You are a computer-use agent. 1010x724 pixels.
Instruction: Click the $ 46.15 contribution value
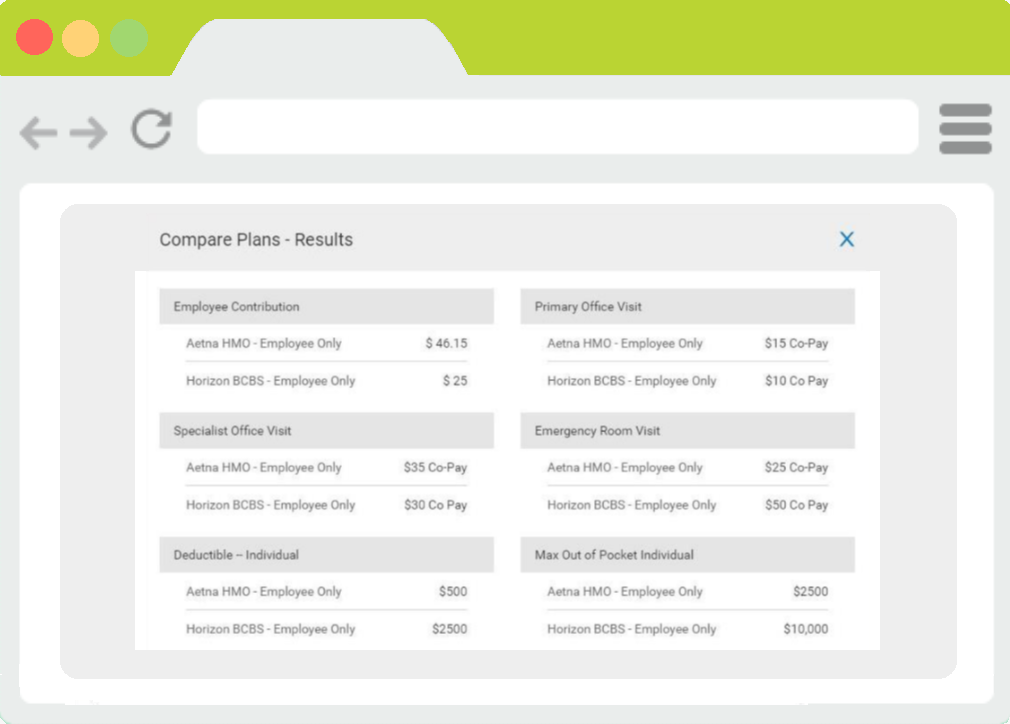tap(446, 343)
